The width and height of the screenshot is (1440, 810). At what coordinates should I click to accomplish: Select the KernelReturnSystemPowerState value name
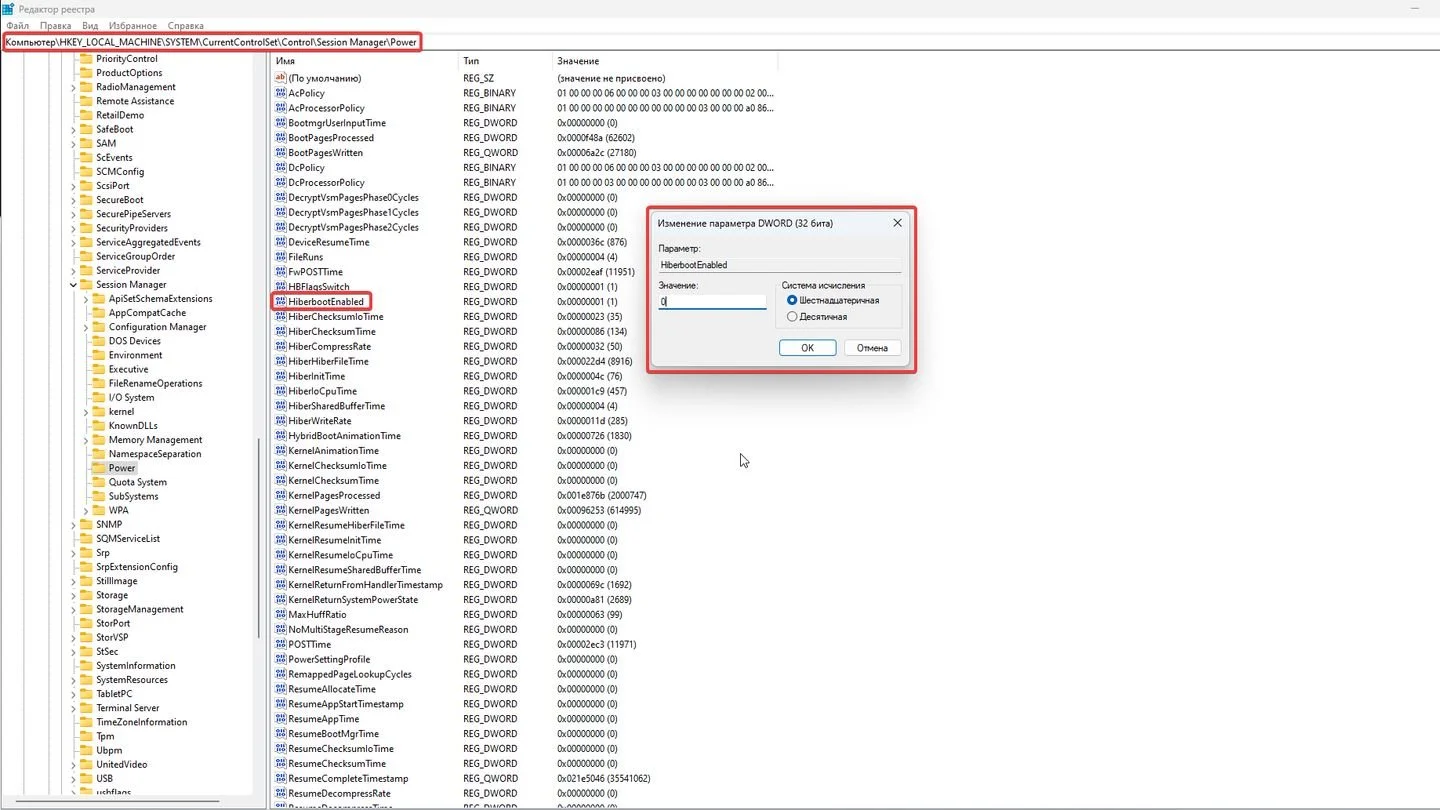click(353, 600)
